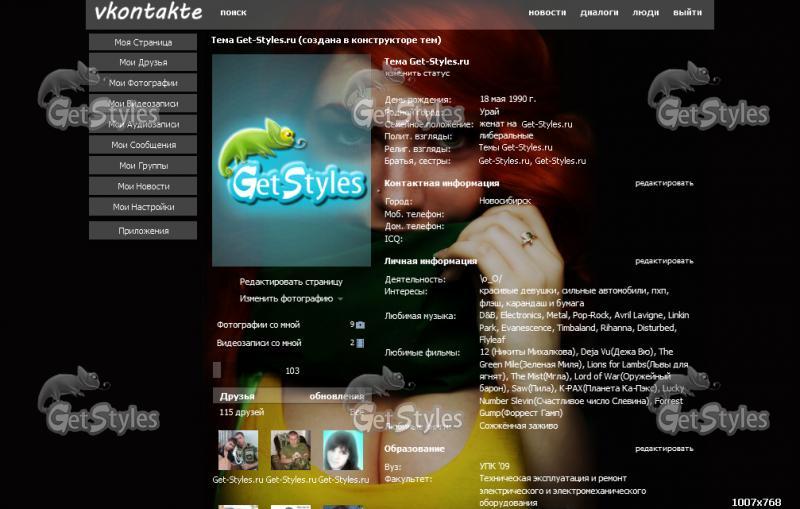Image resolution: width=800 pixels, height=509 pixels.
Task: Click Evanescence in favorite music
Action: pos(526,328)
